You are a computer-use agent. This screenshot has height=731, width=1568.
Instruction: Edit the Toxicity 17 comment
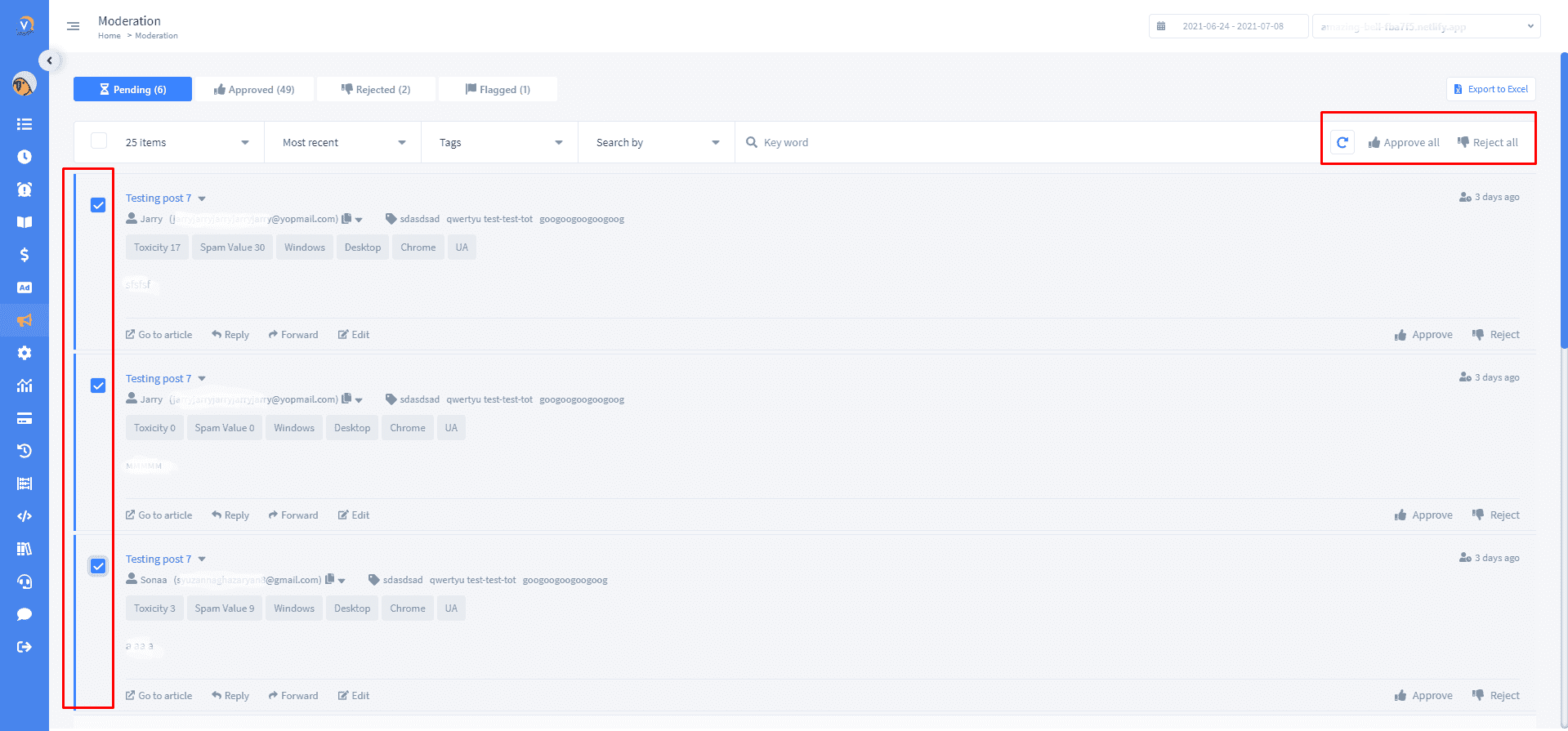click(x=354, y=335)
